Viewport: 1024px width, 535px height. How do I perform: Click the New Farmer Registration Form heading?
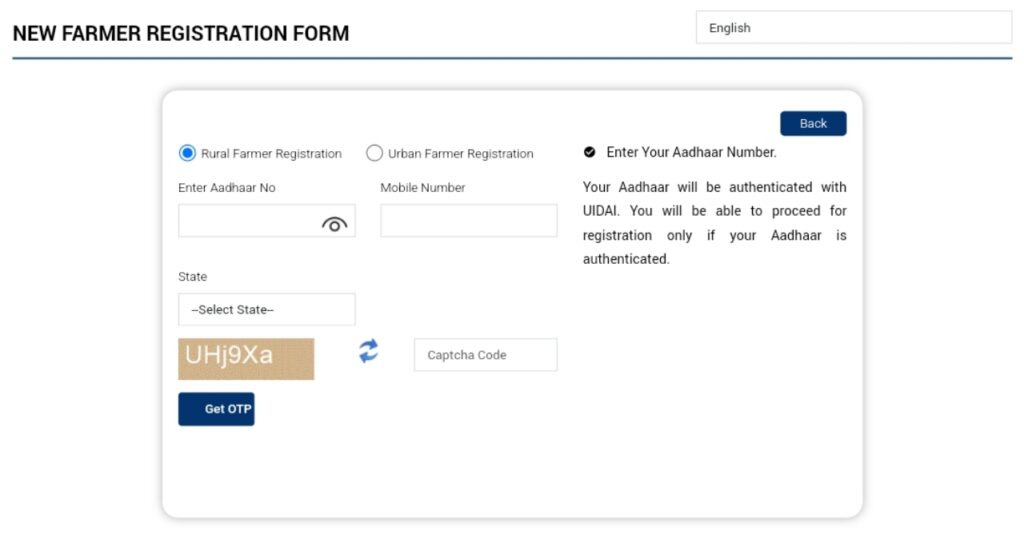[181, 33]
